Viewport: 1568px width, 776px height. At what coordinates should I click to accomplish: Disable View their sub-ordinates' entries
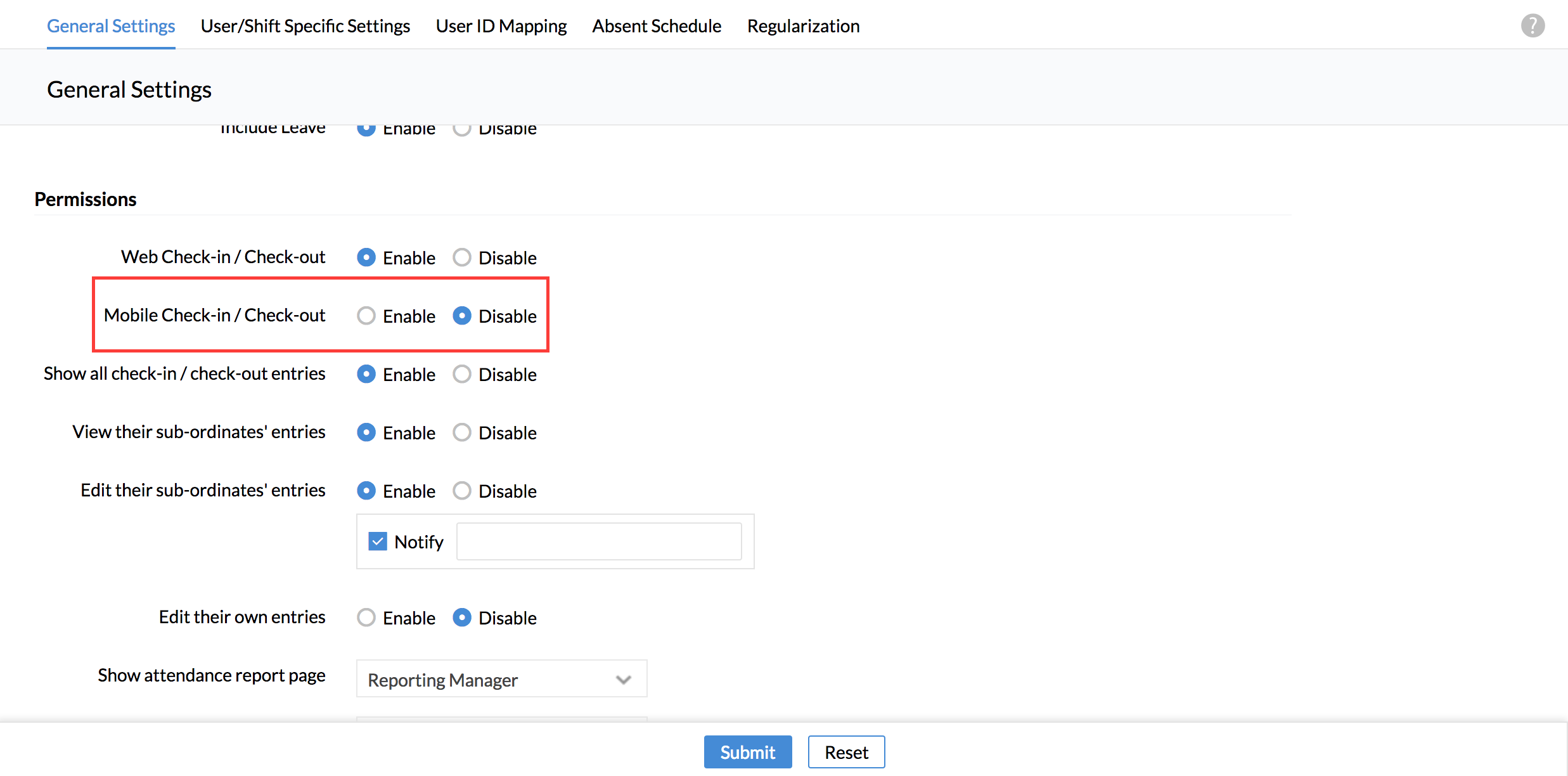(462, 432)
